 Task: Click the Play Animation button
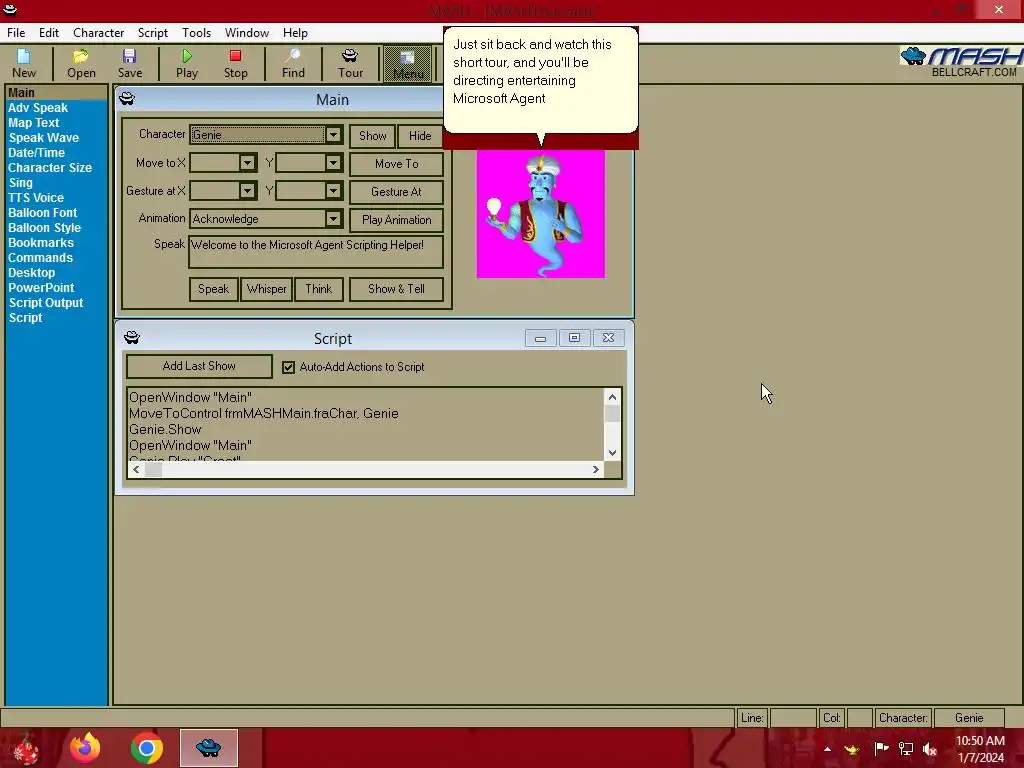pos(396,220)
